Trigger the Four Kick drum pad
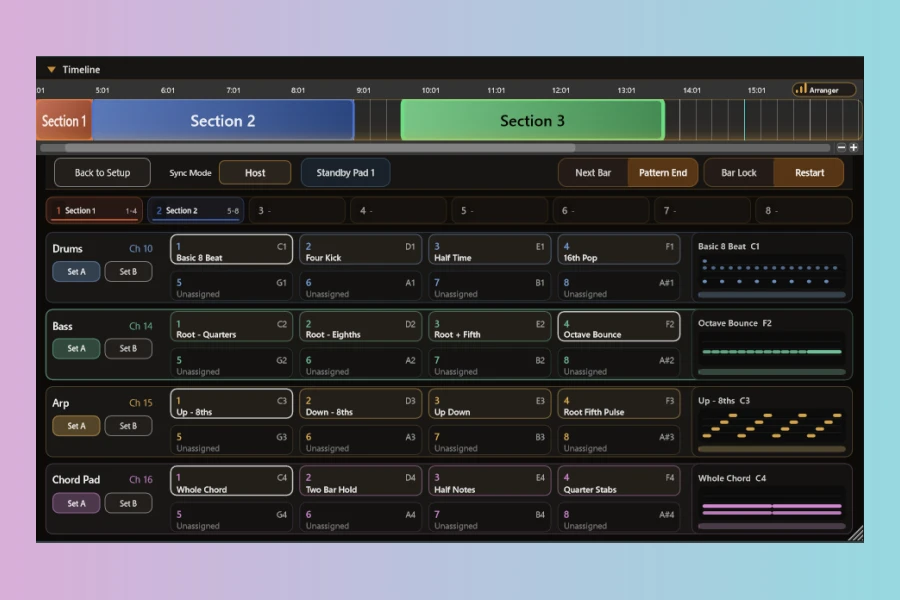The image size is (900, 600). 360,249
